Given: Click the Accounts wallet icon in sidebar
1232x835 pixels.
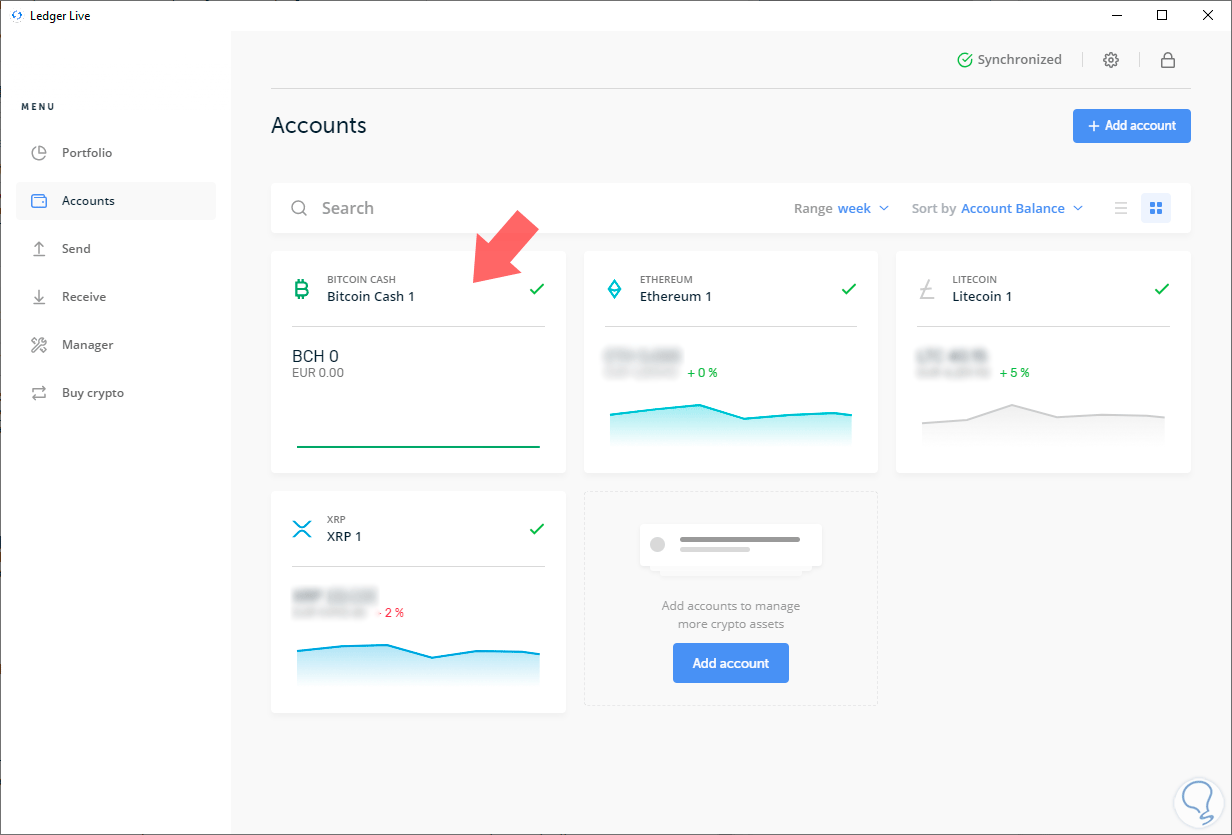Looking at the screenshot, I should click(x=39, y=201).
